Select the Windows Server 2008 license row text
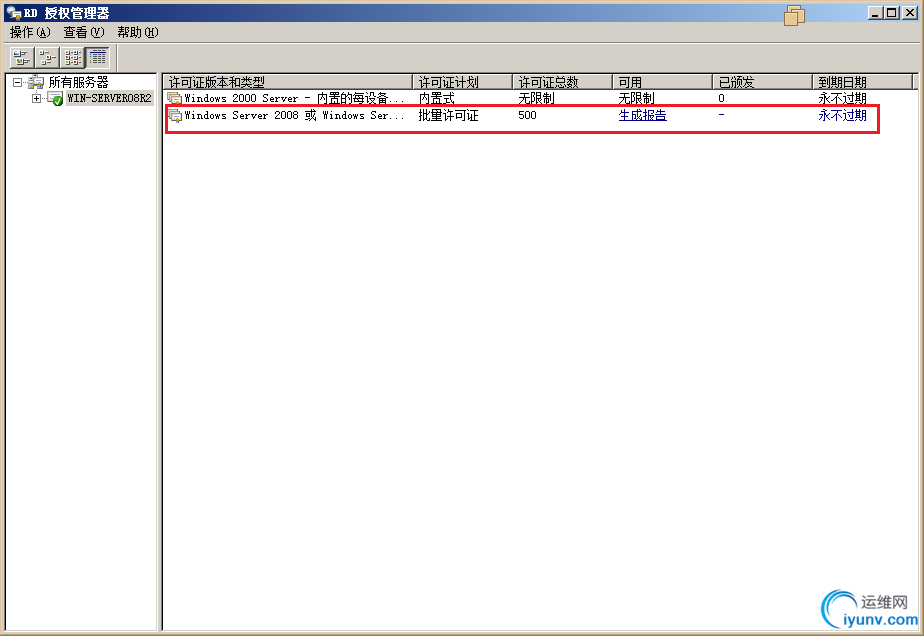This screenshot has height=636, width=924. point(295,116)
